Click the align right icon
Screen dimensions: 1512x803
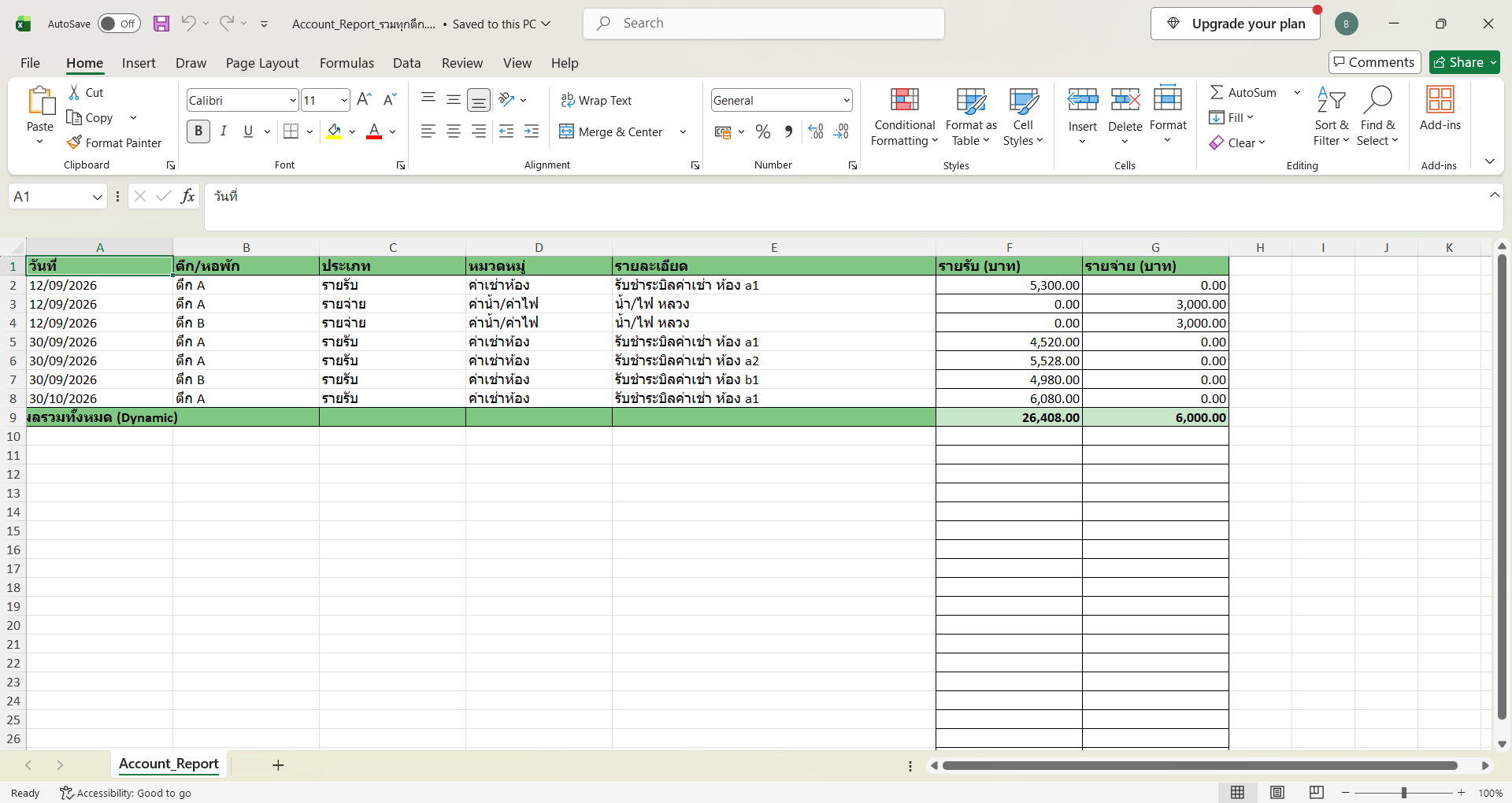479,131
